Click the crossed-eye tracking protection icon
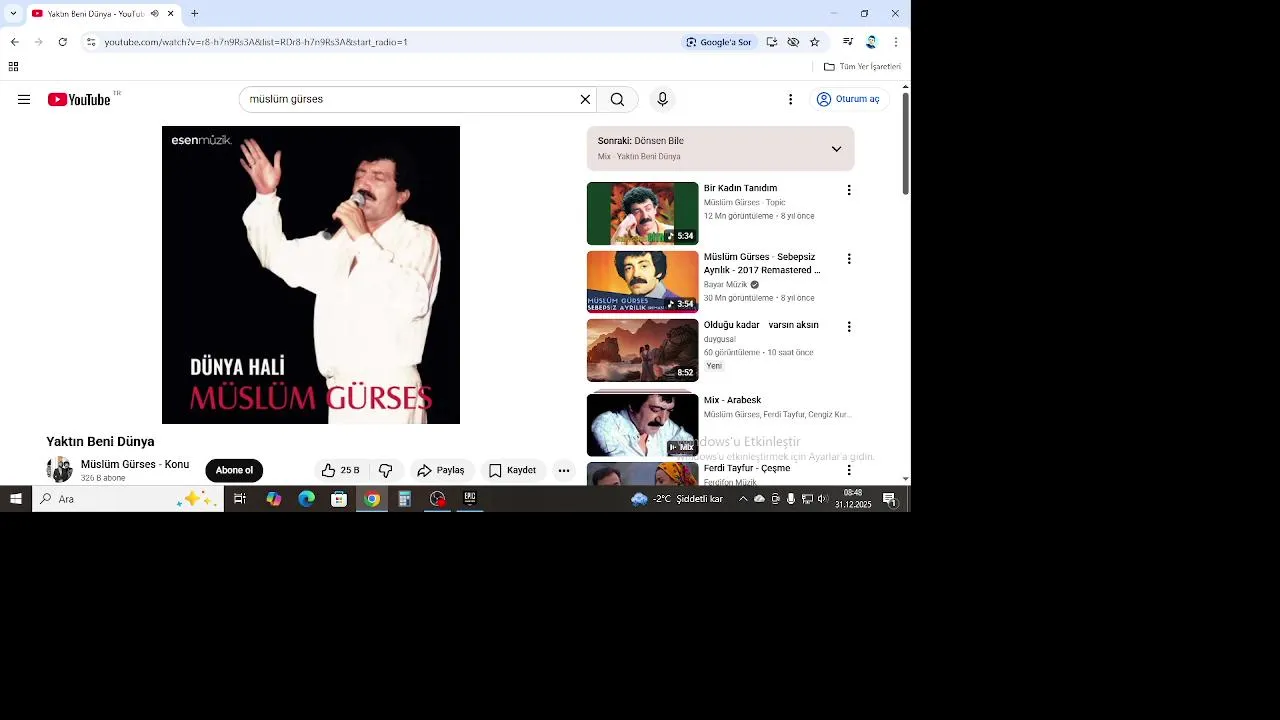 click(793, 42)
